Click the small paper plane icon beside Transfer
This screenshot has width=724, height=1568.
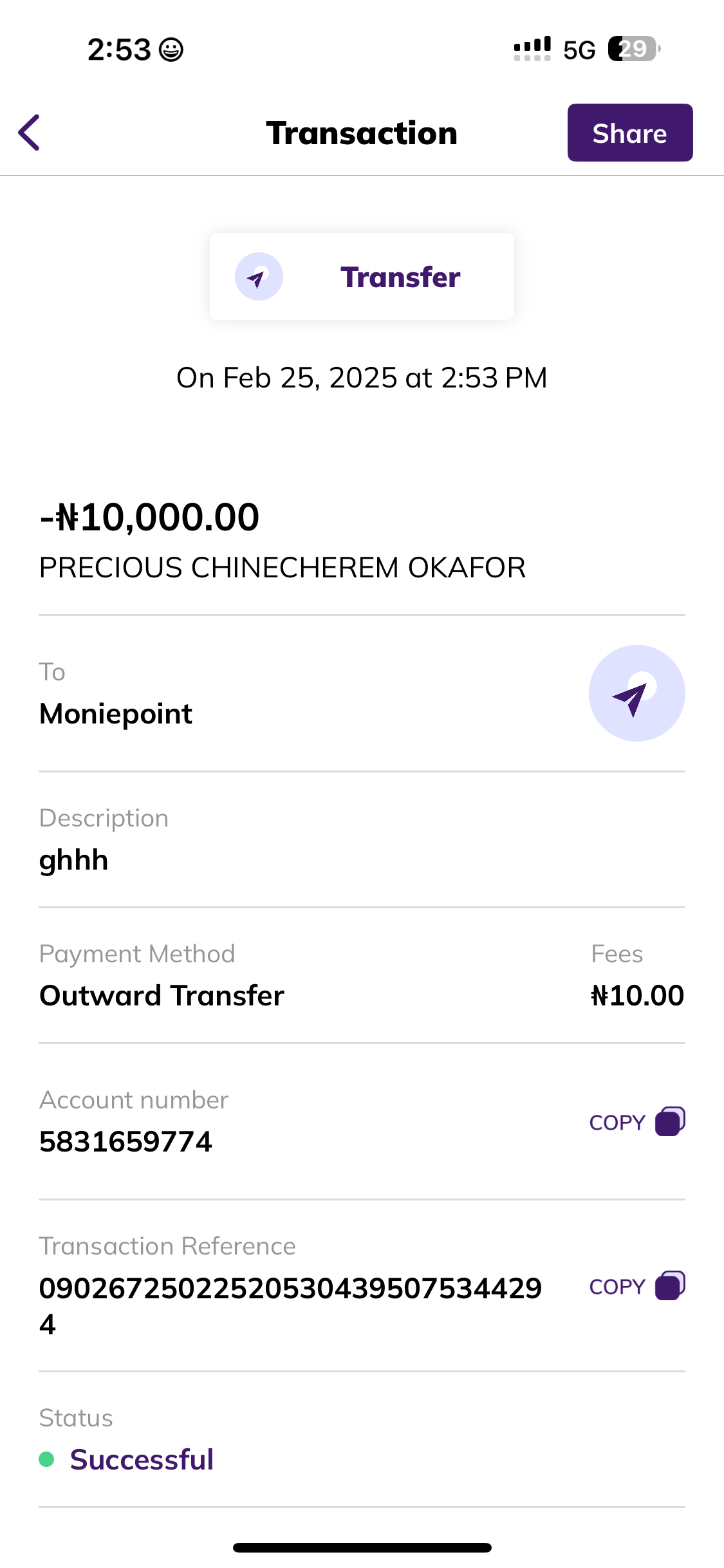click(x=259, y=277)
